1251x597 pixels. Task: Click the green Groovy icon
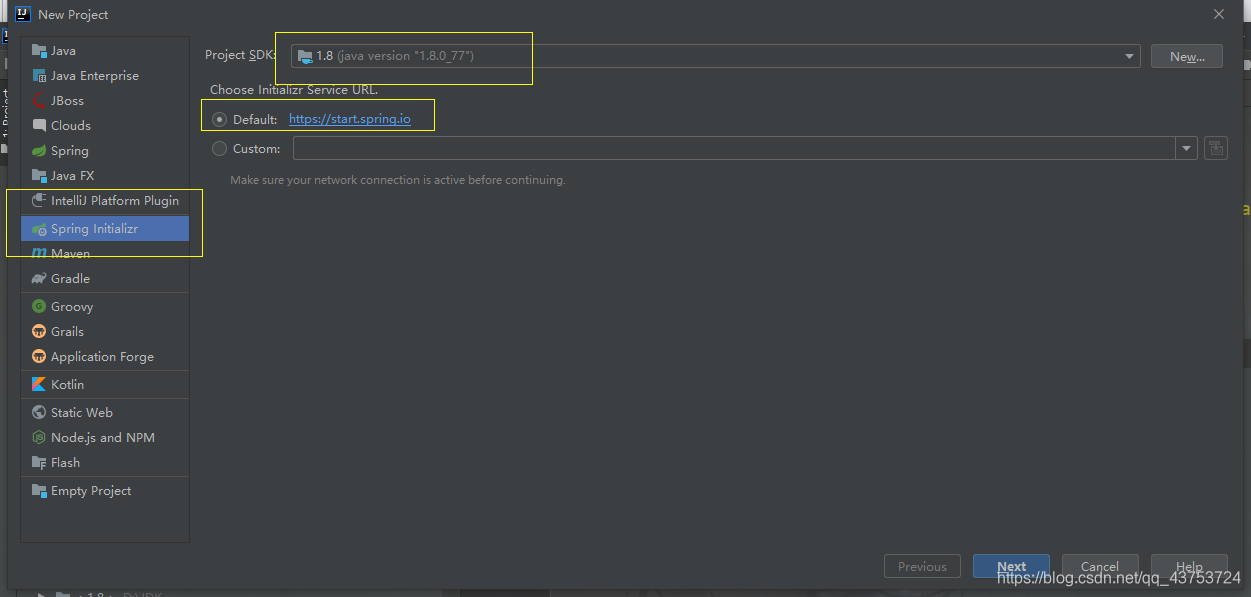coord(39,307)
